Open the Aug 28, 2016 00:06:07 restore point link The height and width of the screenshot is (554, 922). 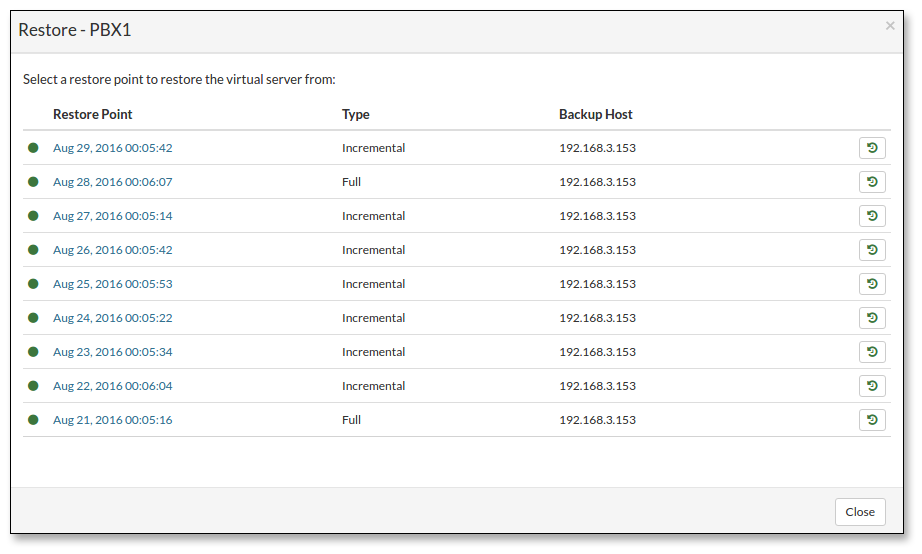112,182
